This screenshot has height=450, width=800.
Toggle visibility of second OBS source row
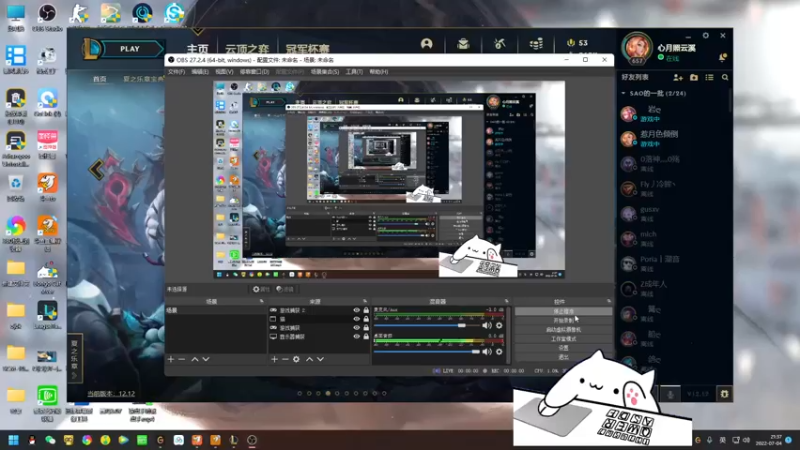coord(357,319)
